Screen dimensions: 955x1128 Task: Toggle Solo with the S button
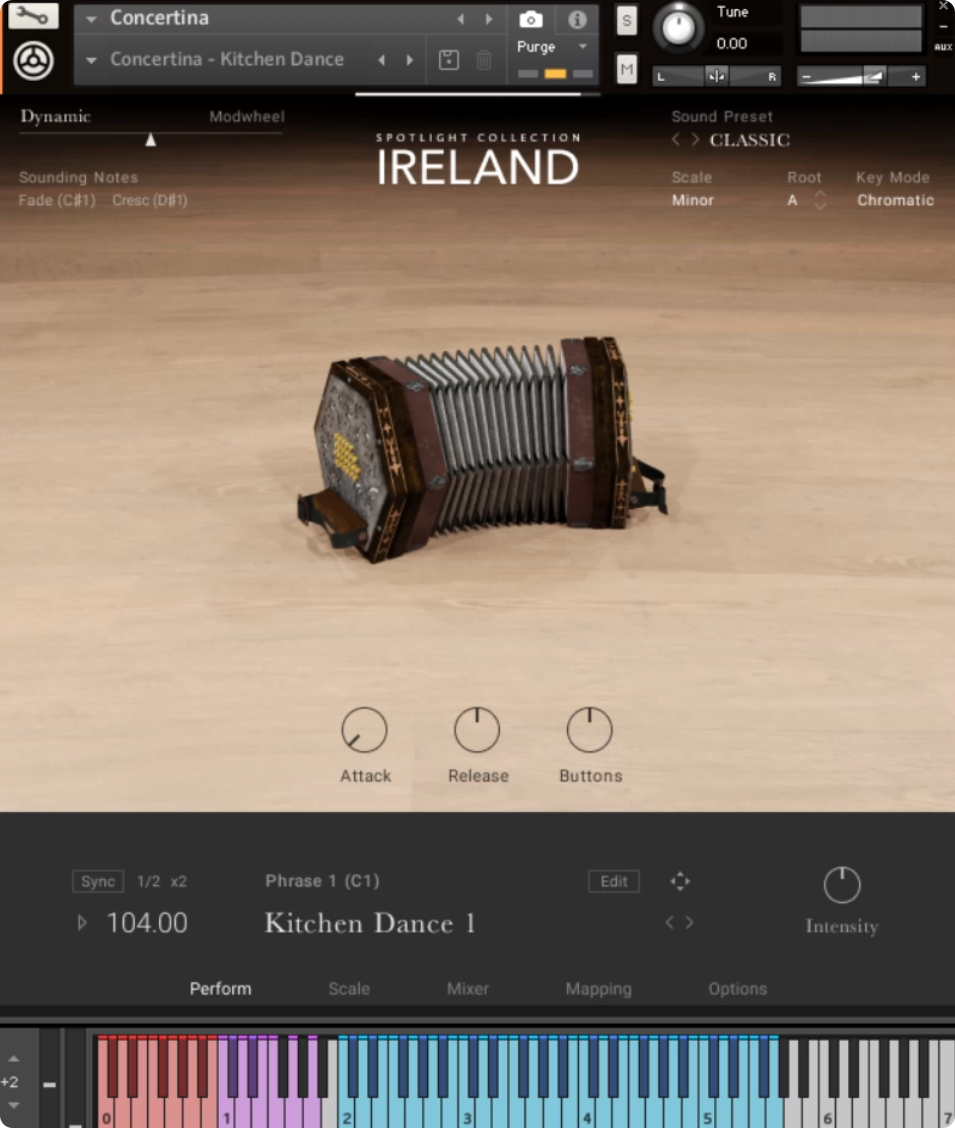pos(626,21)
